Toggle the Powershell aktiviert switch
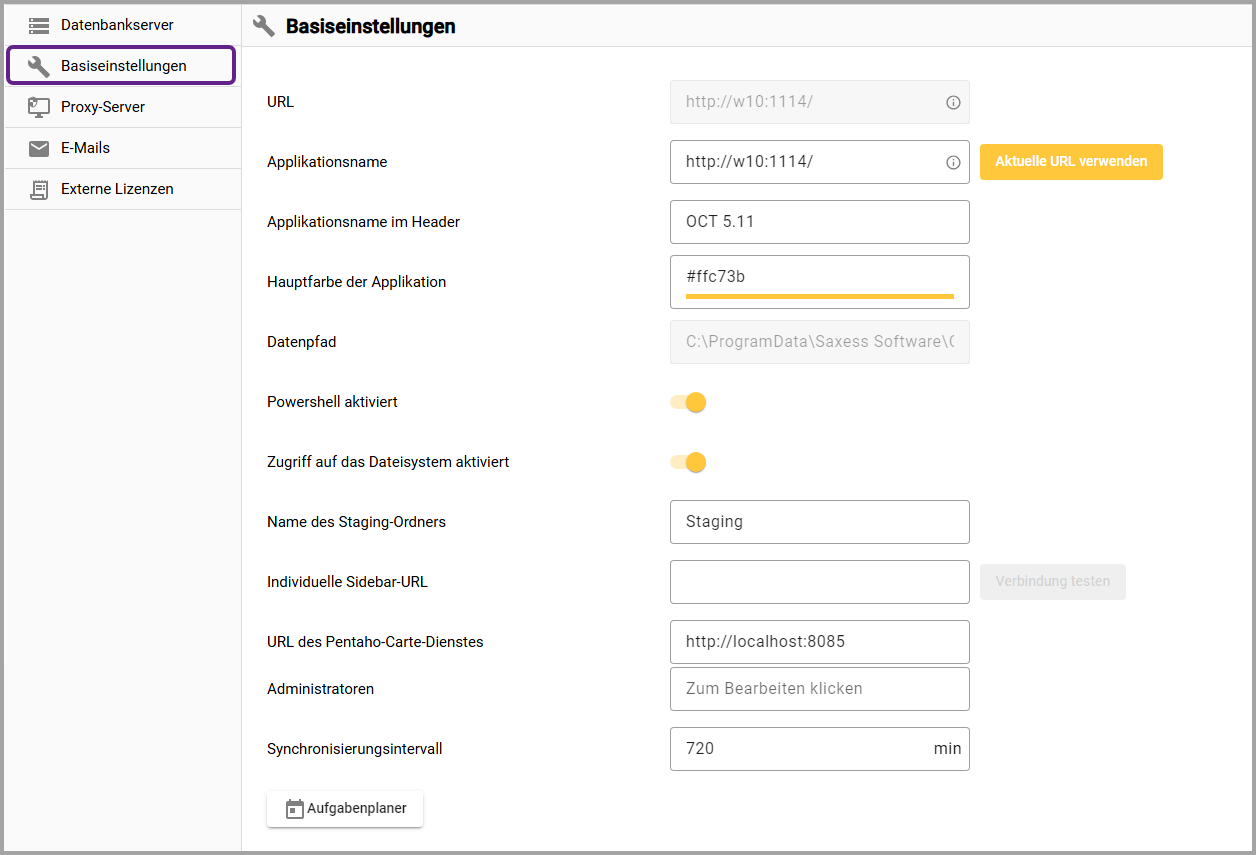1256x855 pixels. coord(689,402)
